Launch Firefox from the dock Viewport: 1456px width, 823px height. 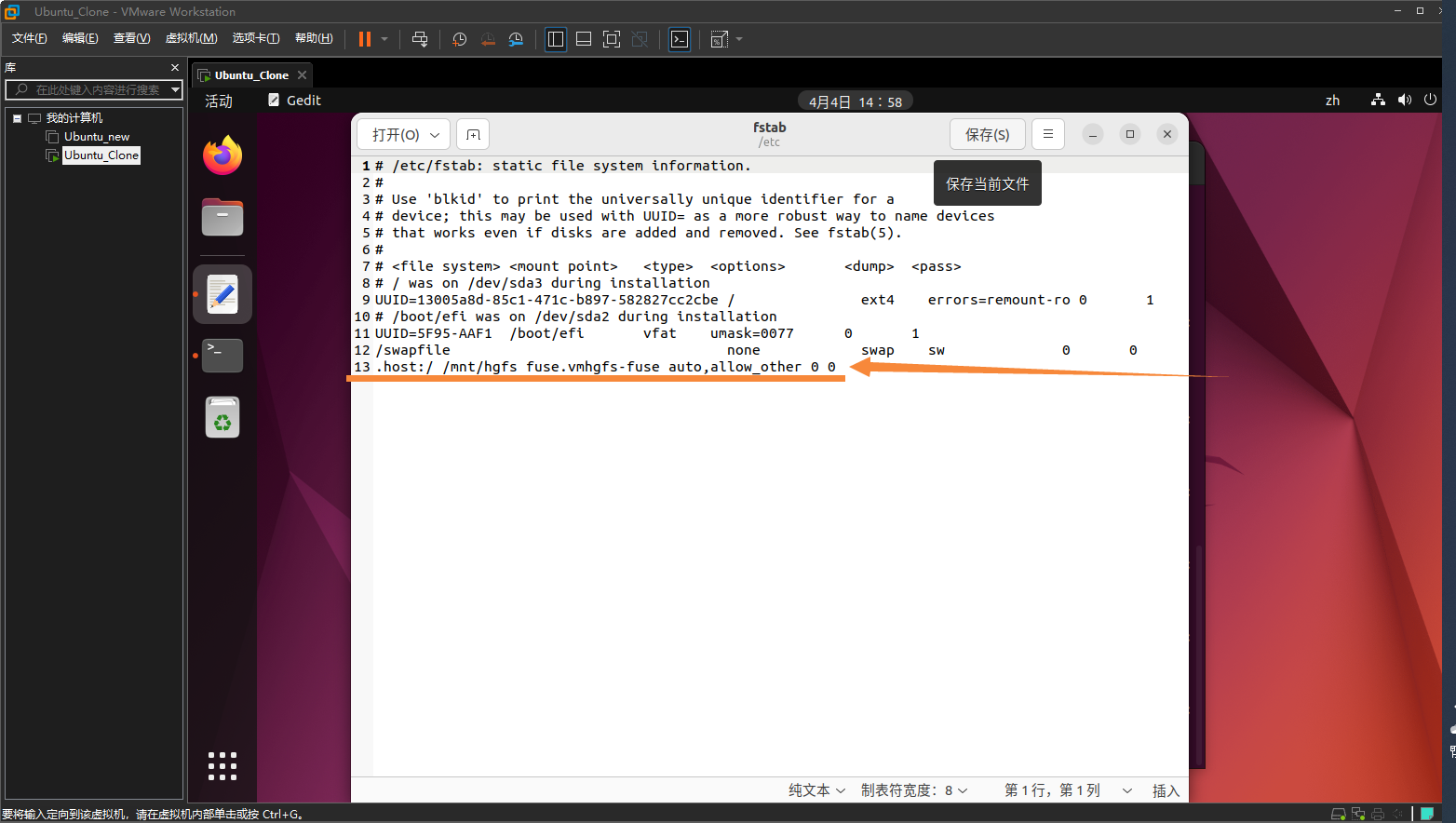click(x=222, y=155)
